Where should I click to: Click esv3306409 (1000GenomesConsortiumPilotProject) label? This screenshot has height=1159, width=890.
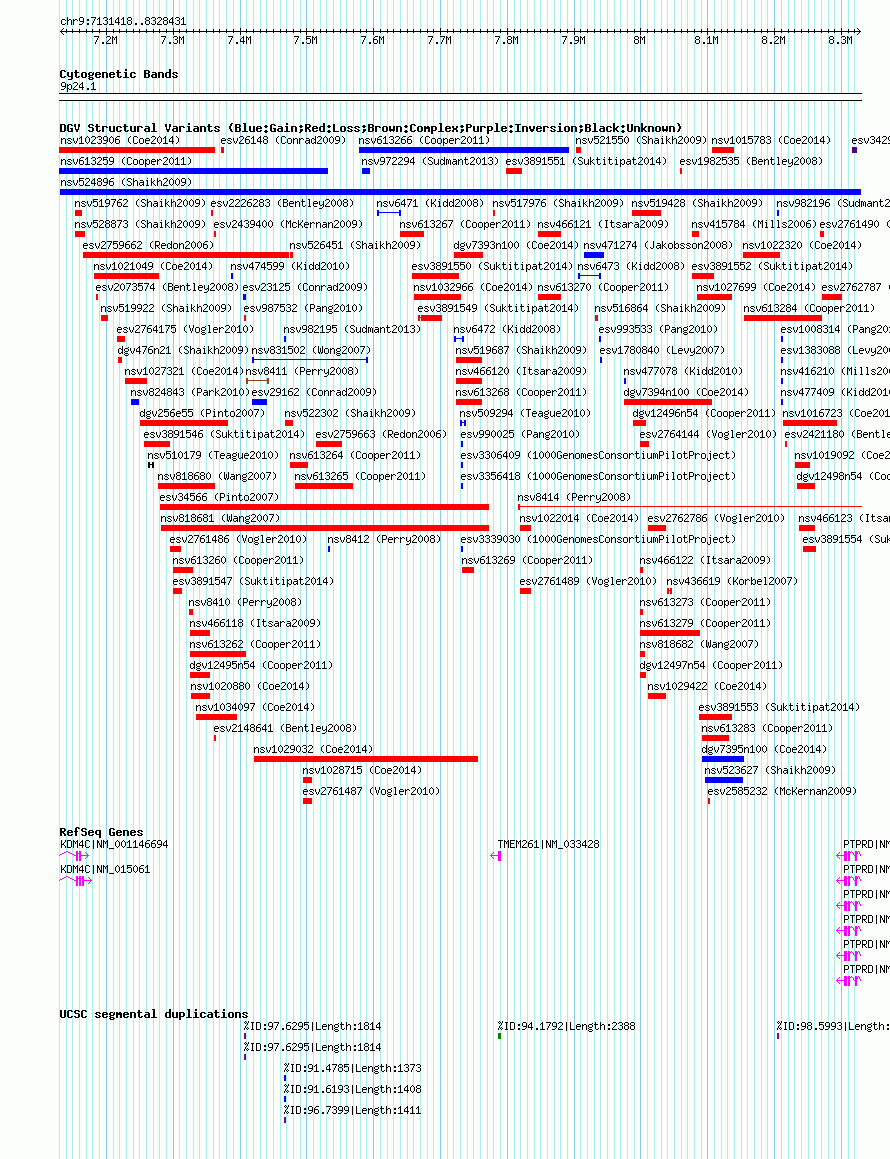pyautogui.click(x=598, y=455)
